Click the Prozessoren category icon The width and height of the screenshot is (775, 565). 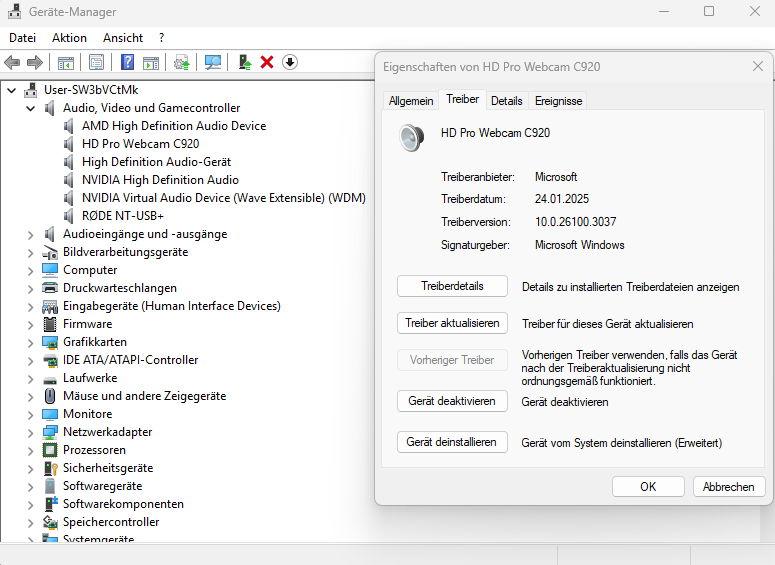50,450
